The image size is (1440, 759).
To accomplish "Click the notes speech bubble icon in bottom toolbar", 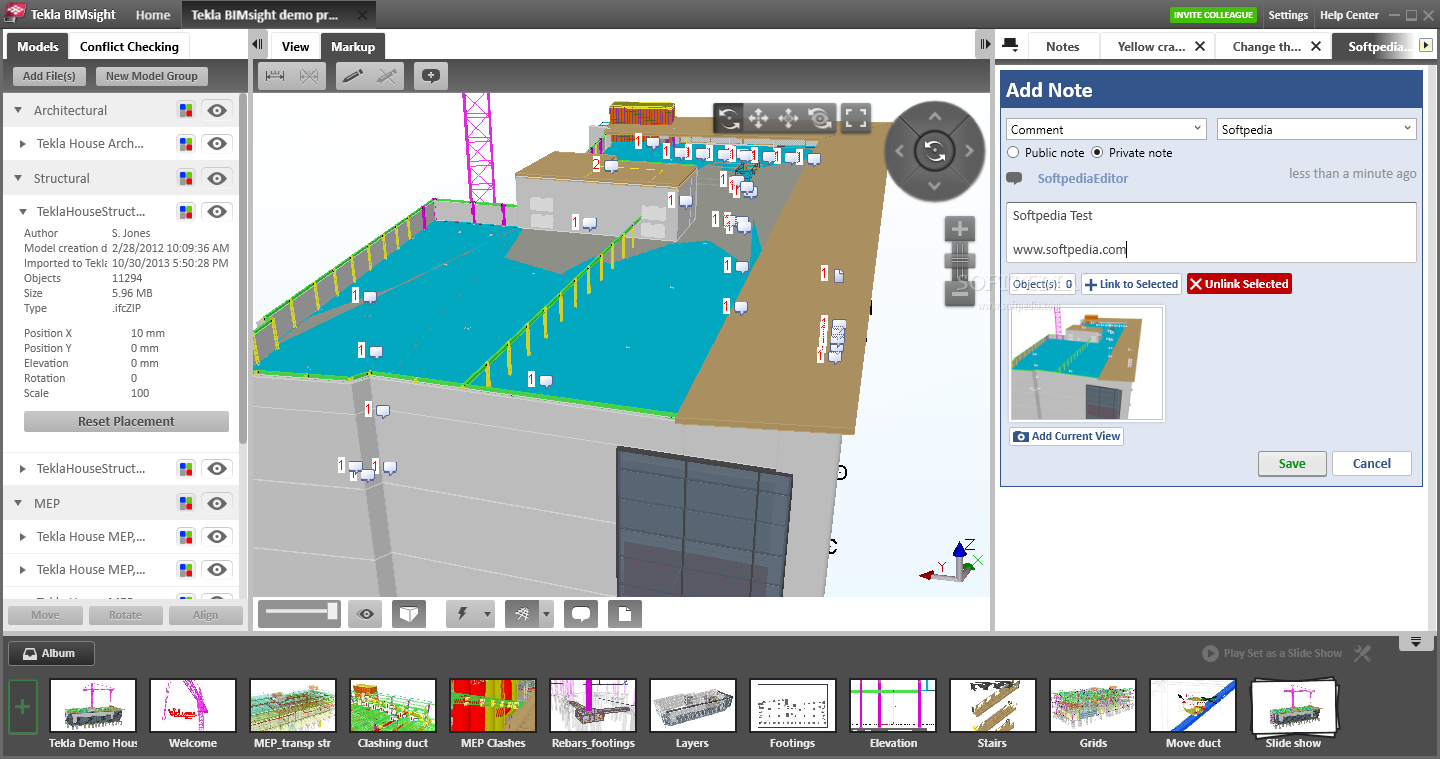I will click(581, 613).
